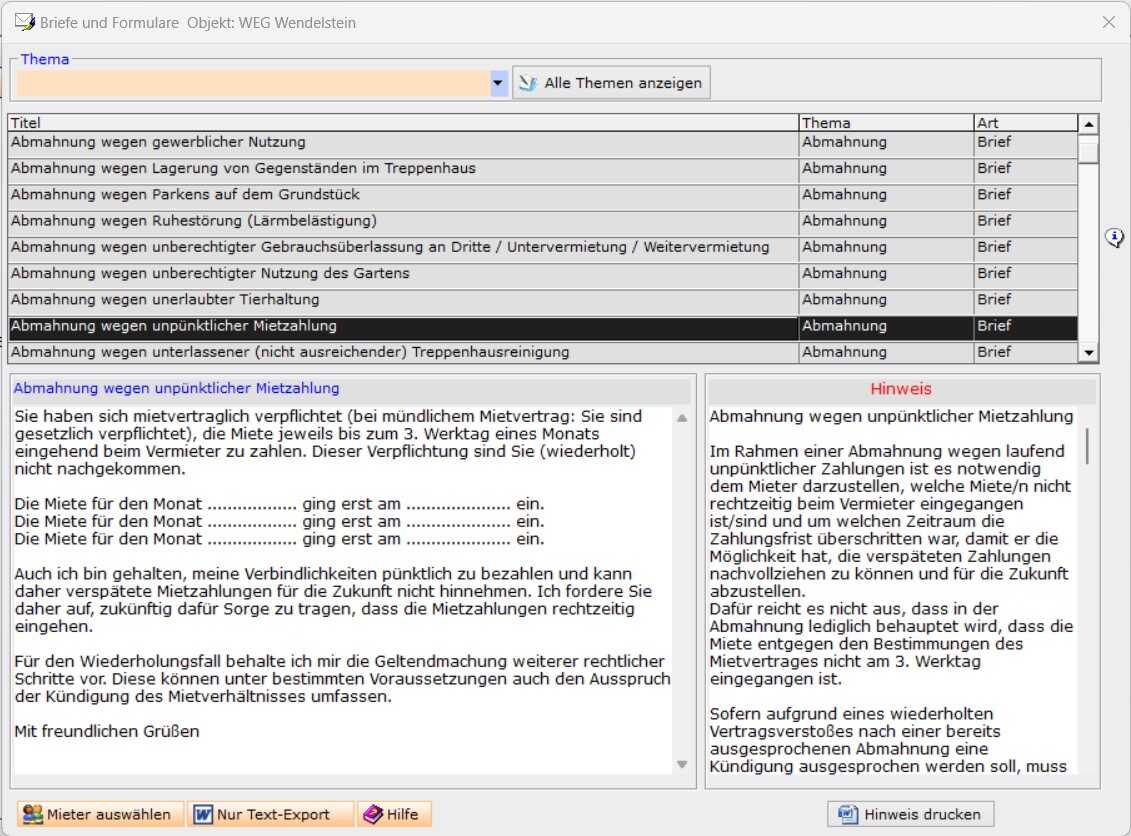Select Abmahnung wegen gewerblicher Nutzung row
Image resolution: width=1131 pixels, height=836 pixels.
[543, 143]
